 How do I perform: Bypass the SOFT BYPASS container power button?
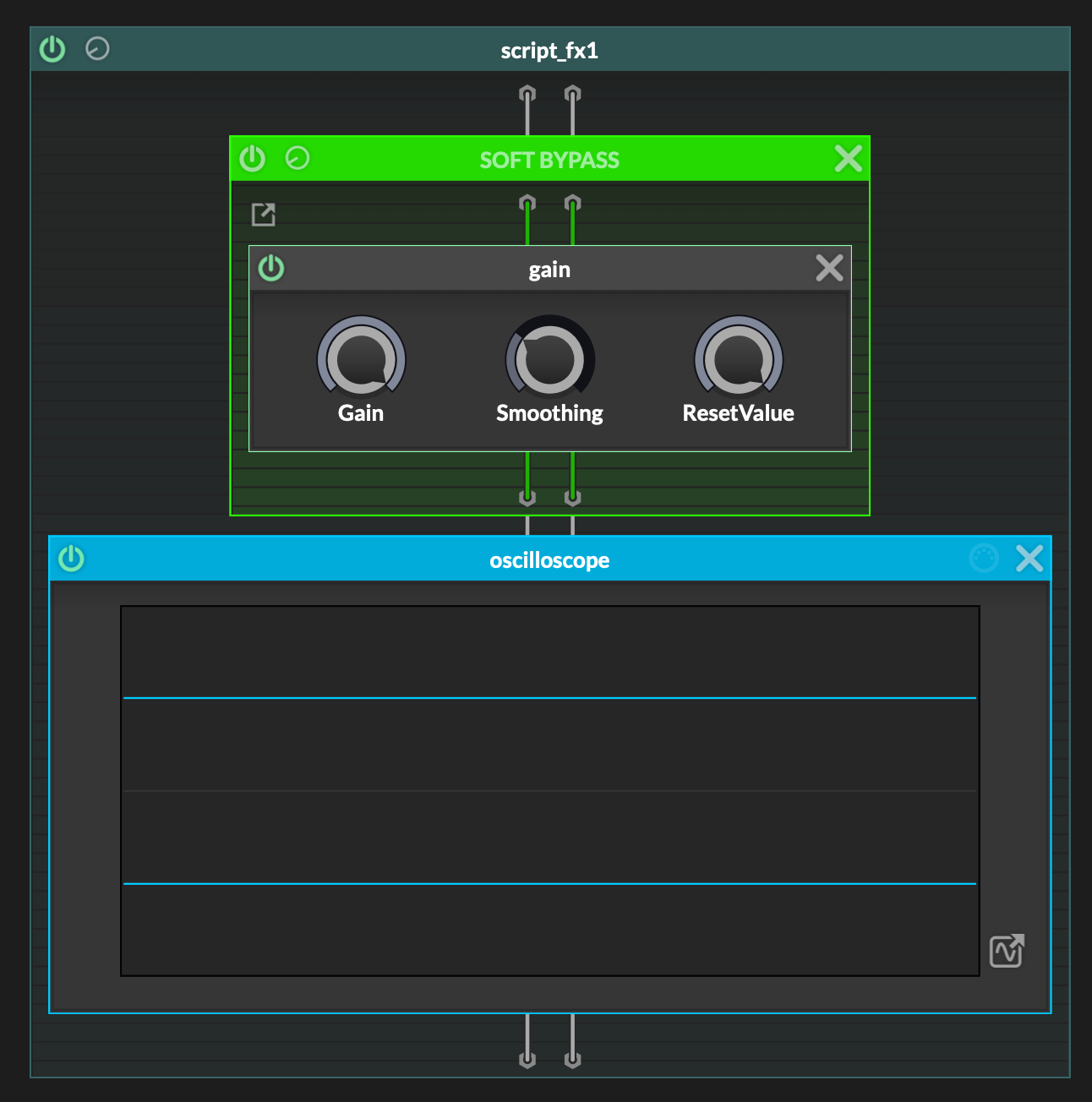pyautogui.click(x=253, y=158)
